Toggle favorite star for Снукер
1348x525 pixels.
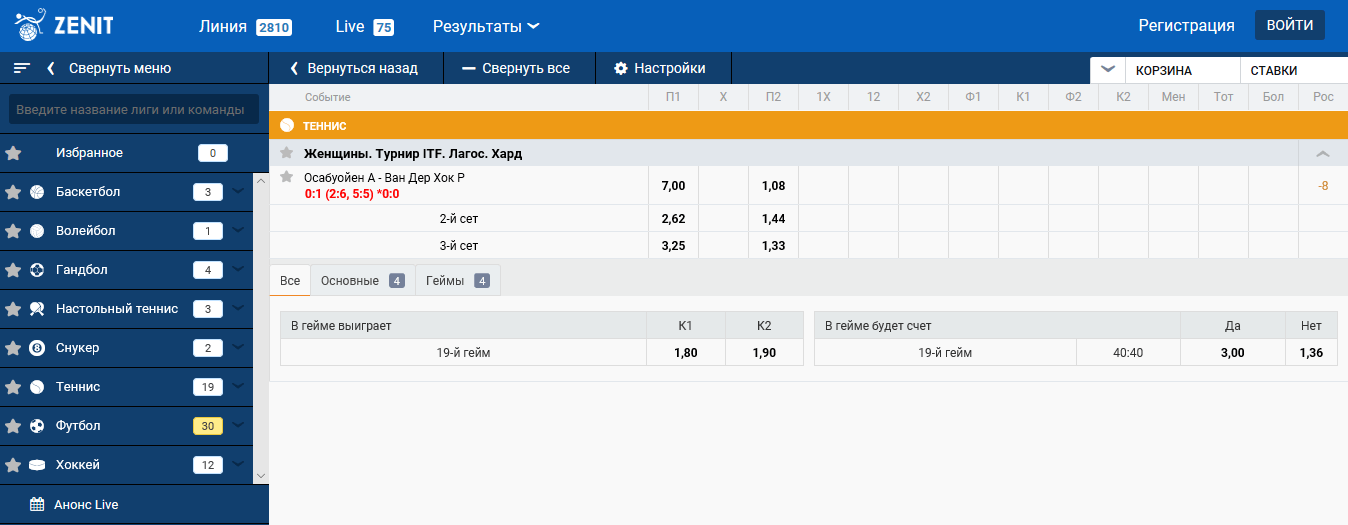coord(13,348)
